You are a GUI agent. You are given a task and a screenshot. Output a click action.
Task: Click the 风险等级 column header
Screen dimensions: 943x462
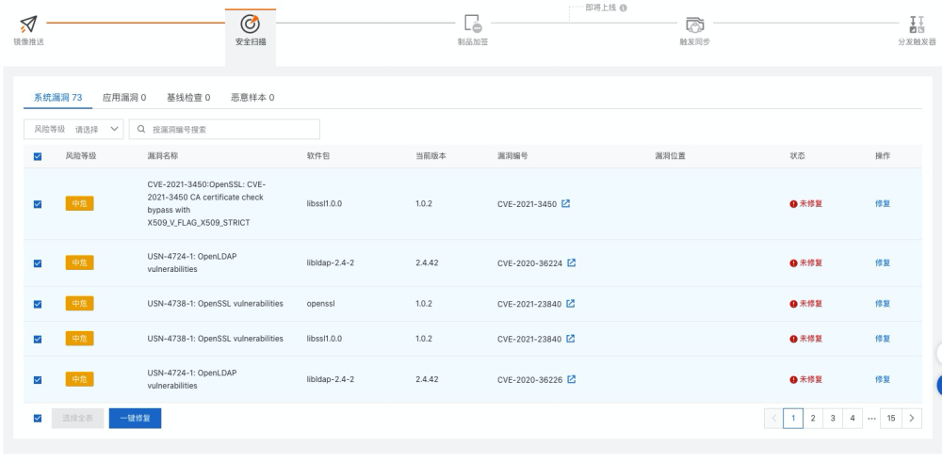pyautogui.click(x=81, y=156)
